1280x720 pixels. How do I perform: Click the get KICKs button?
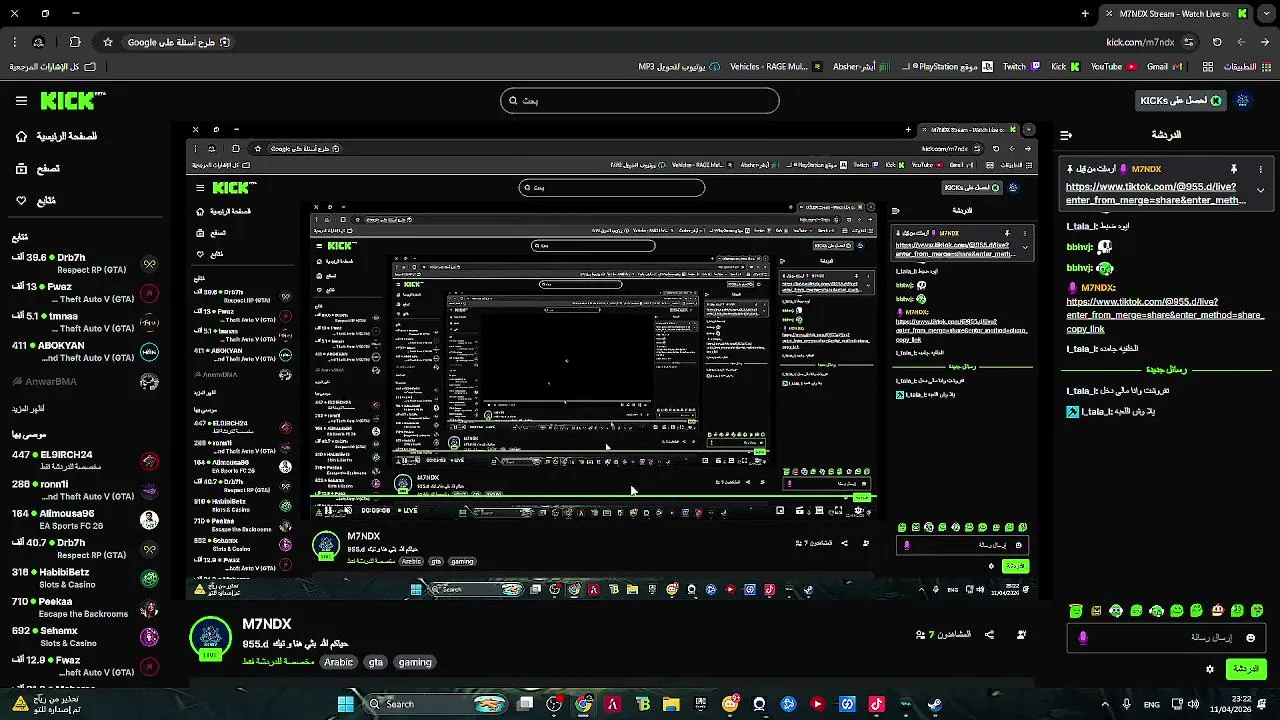(x=1182, y=100)
